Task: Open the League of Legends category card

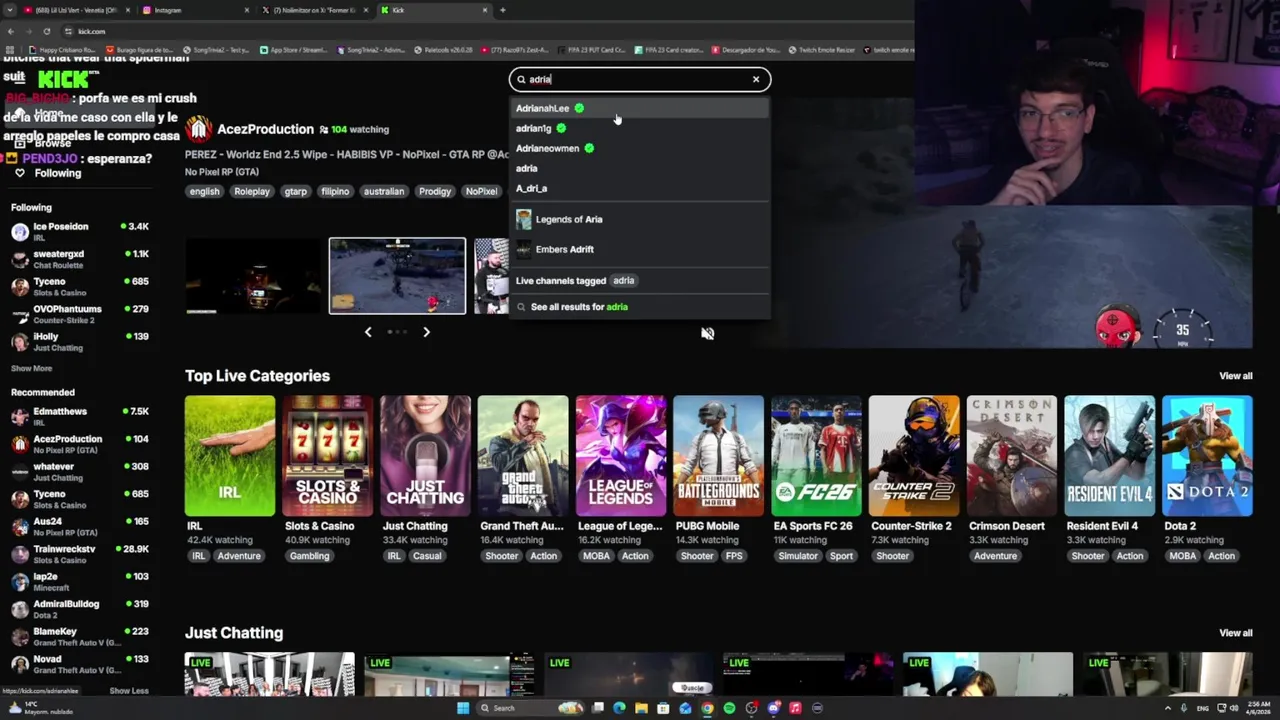Action: (621, 456)
